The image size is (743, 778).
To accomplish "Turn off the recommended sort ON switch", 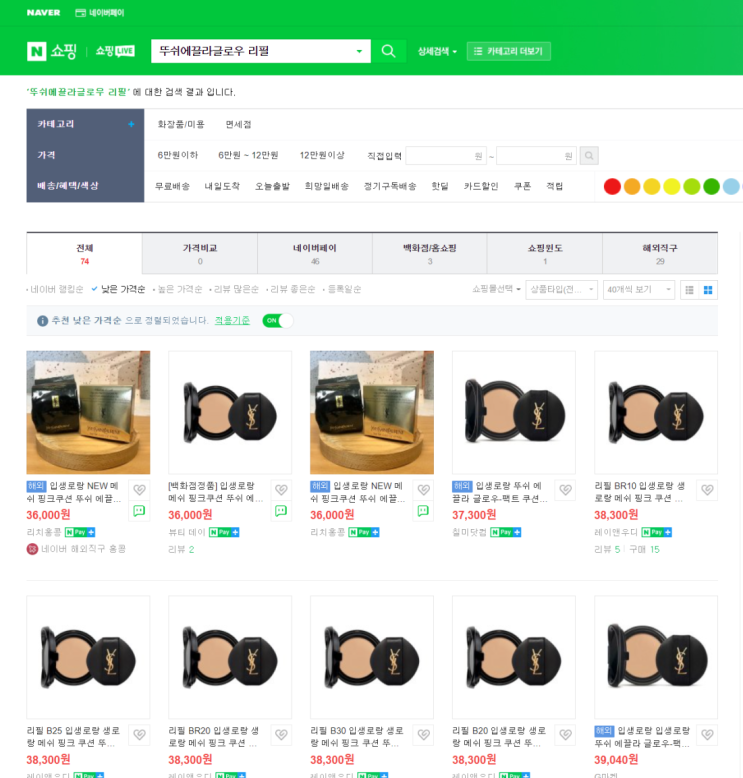I will coord(277,321).
